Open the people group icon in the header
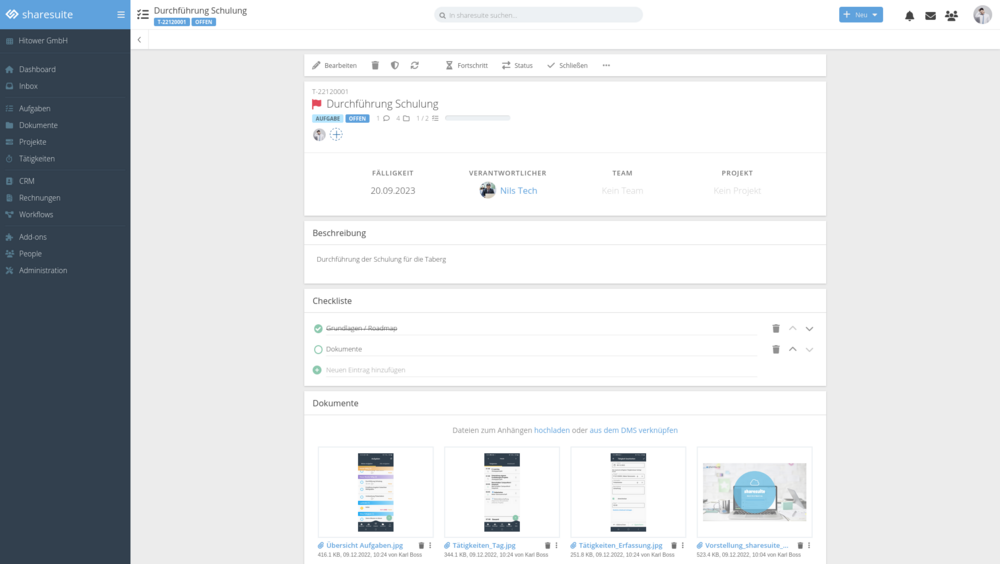The width and height of the screenshot is (1000, 564). [951, 16]
